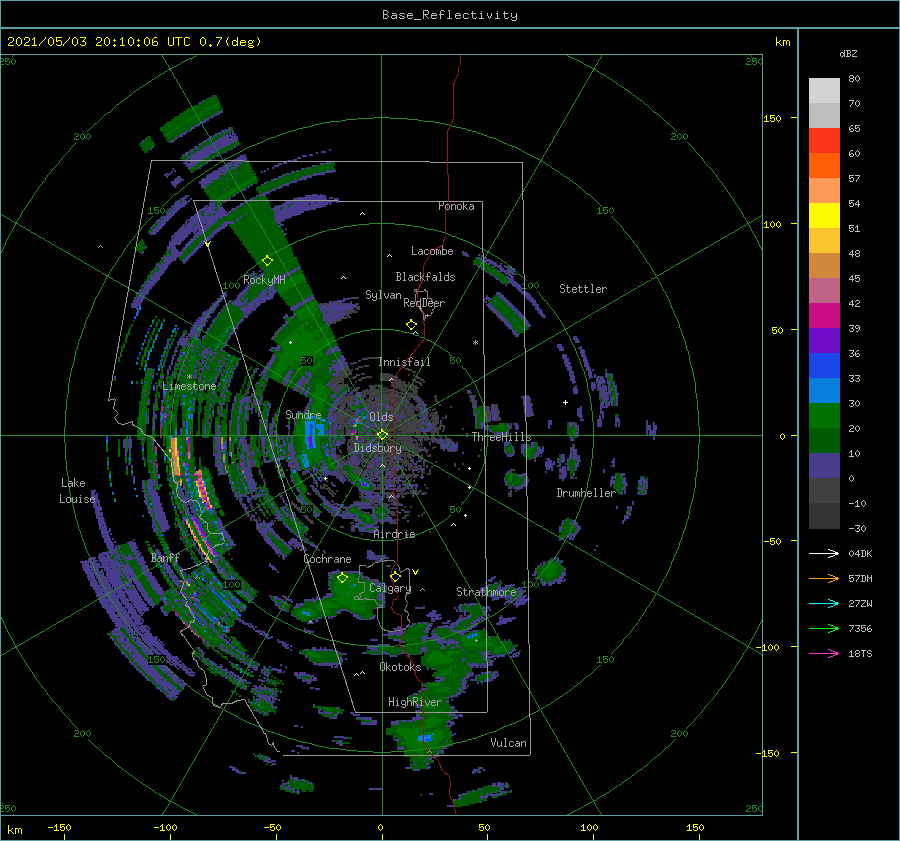Pick the light gray 70-80 dBZ swatch
The height and width of the screenshot is (841, 900).
tap(824, 91)
